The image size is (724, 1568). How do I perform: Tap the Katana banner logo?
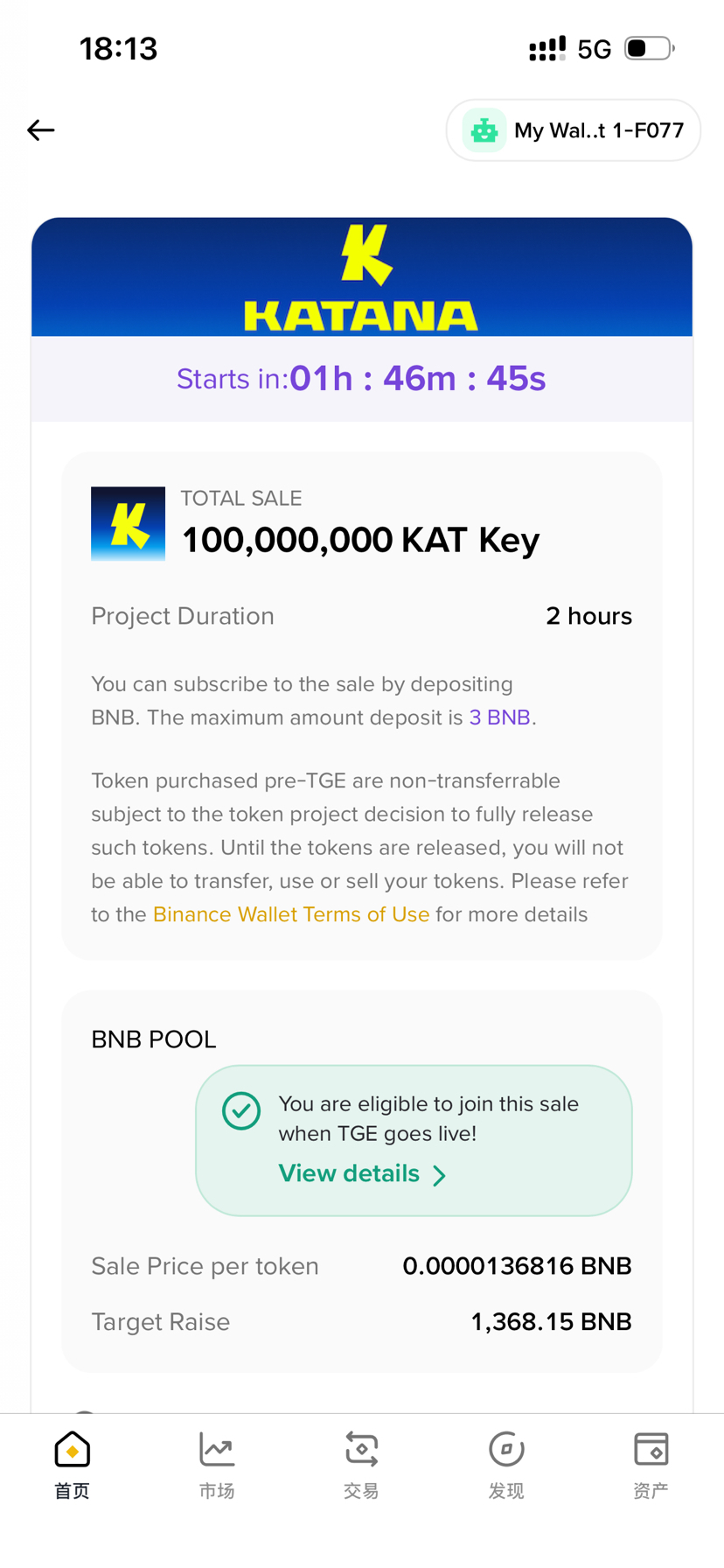pyautogui.click(x=362, y=277)
